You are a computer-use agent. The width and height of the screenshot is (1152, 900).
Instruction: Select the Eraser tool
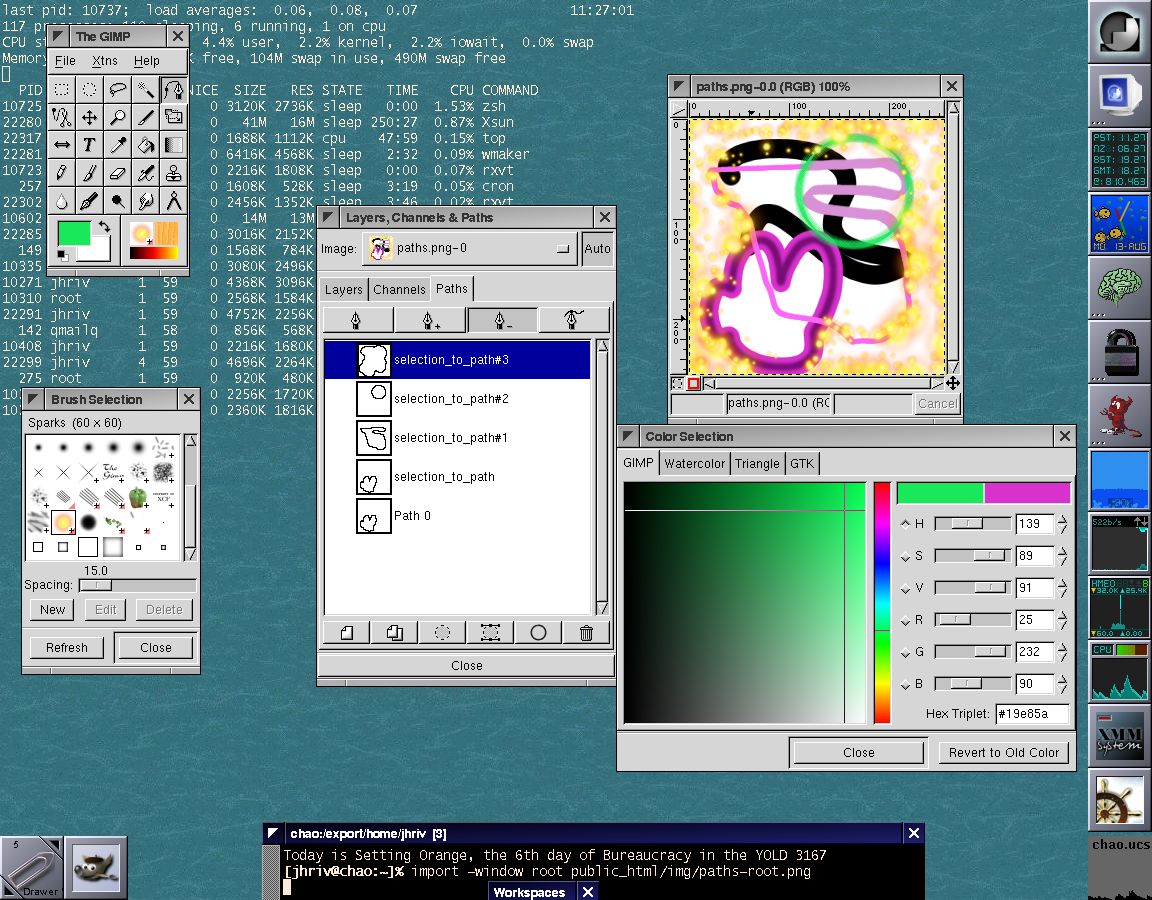click(118, 173)
